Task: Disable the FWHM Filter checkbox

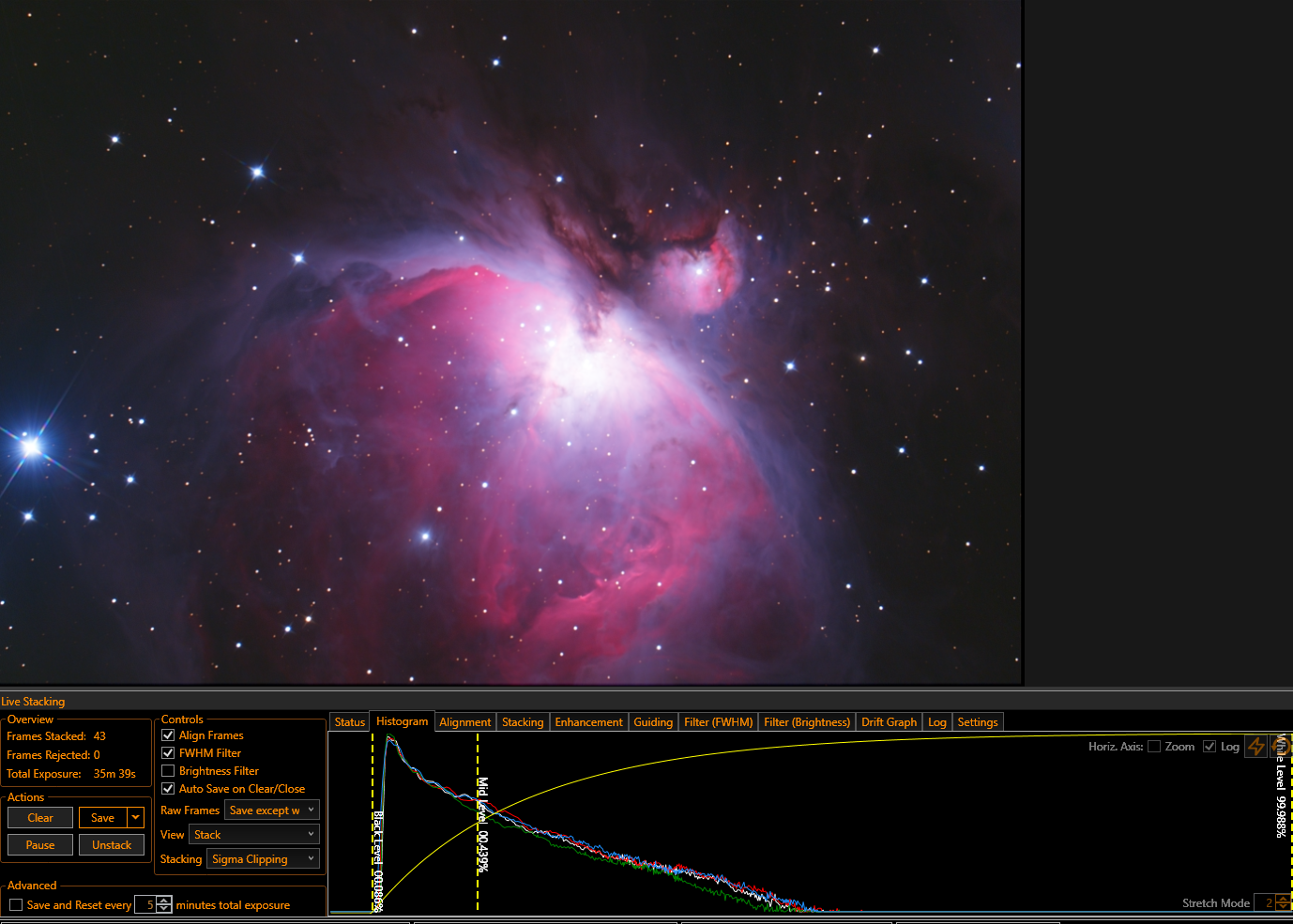Action: click(168, 753)
